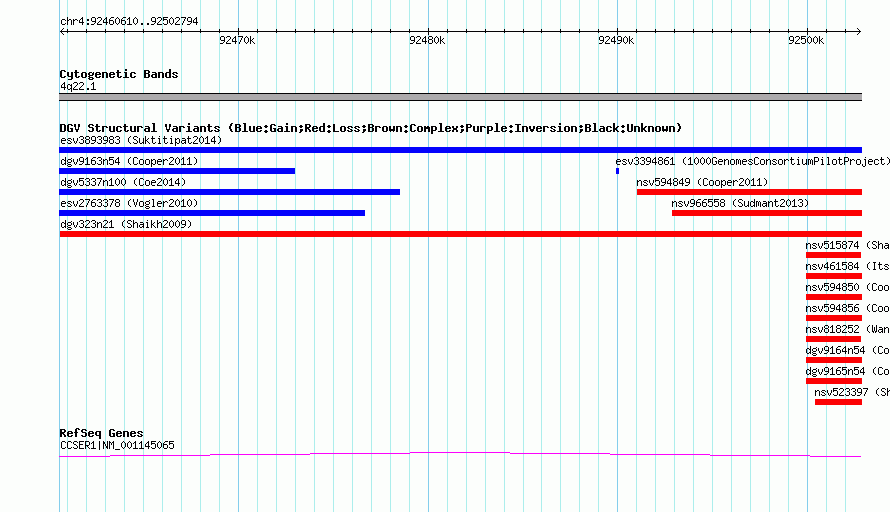
Task: Click the long red dgv323n21 loss bar
Action: pos(460,234)
